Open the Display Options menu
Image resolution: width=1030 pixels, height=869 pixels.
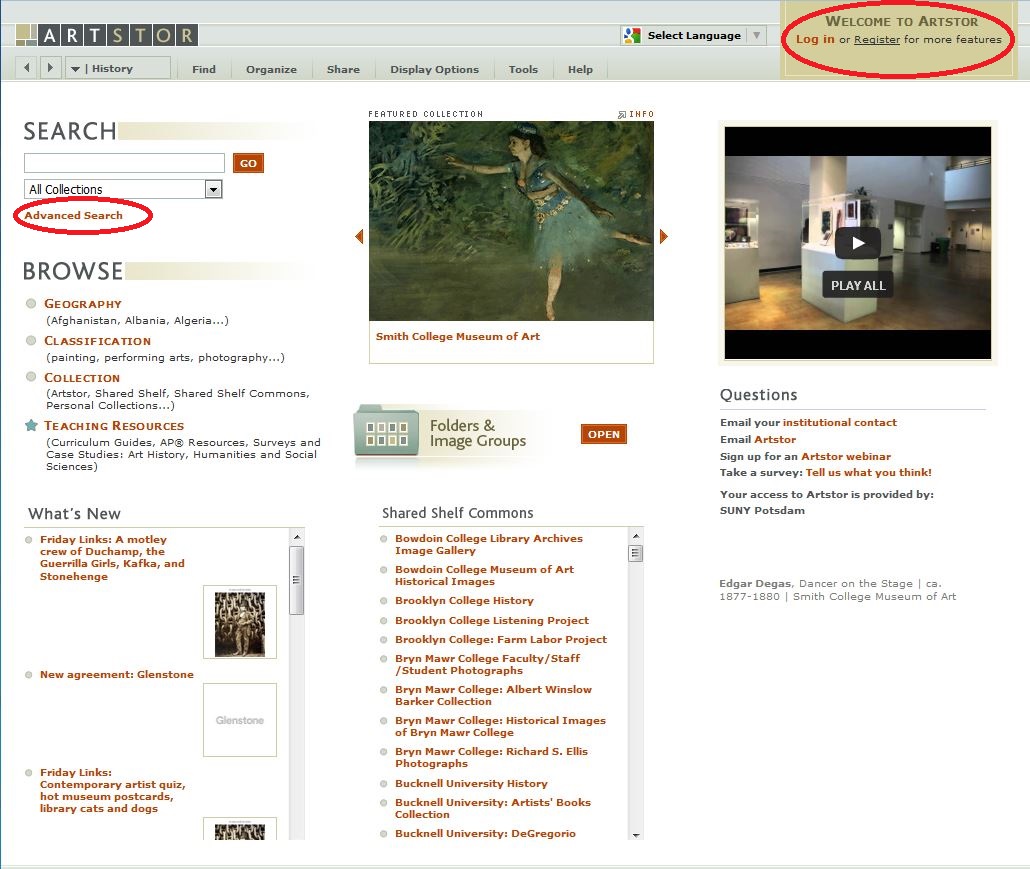point(434,69)
